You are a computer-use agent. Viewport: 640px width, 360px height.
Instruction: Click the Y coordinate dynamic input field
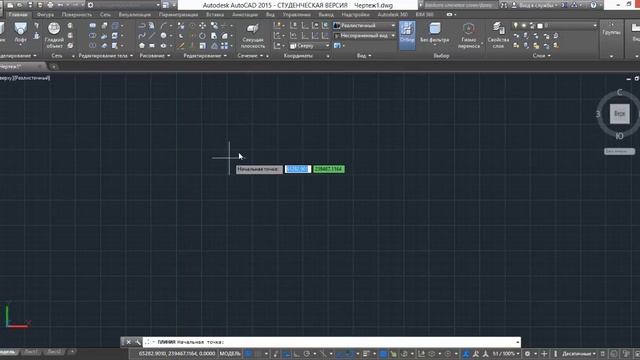pos(329,169)
